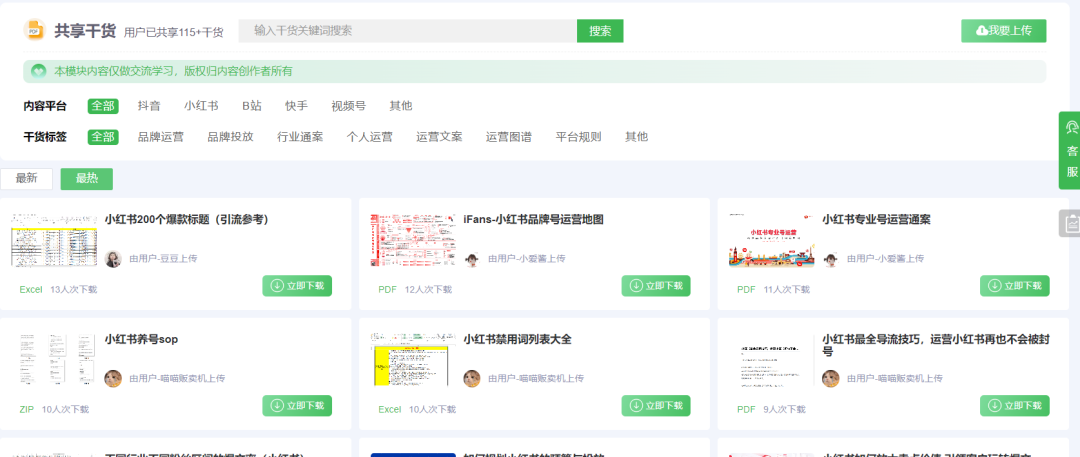Open thumbnail of 小红书养号sop
Screen dimensions: 1080x457
pyautogui.click(x=54, y=360)
